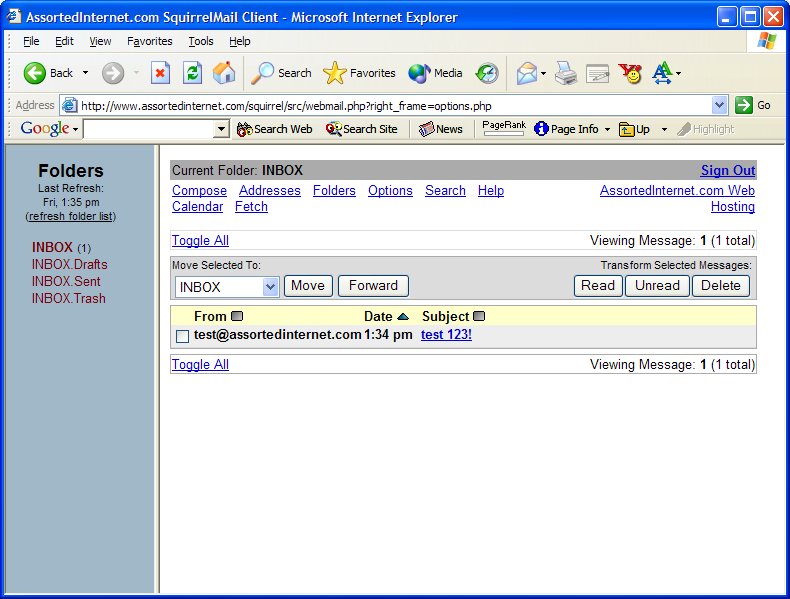The image size is (790, 599).
Task: Expand the Address bar dropdown
Action: pos(719,105)
